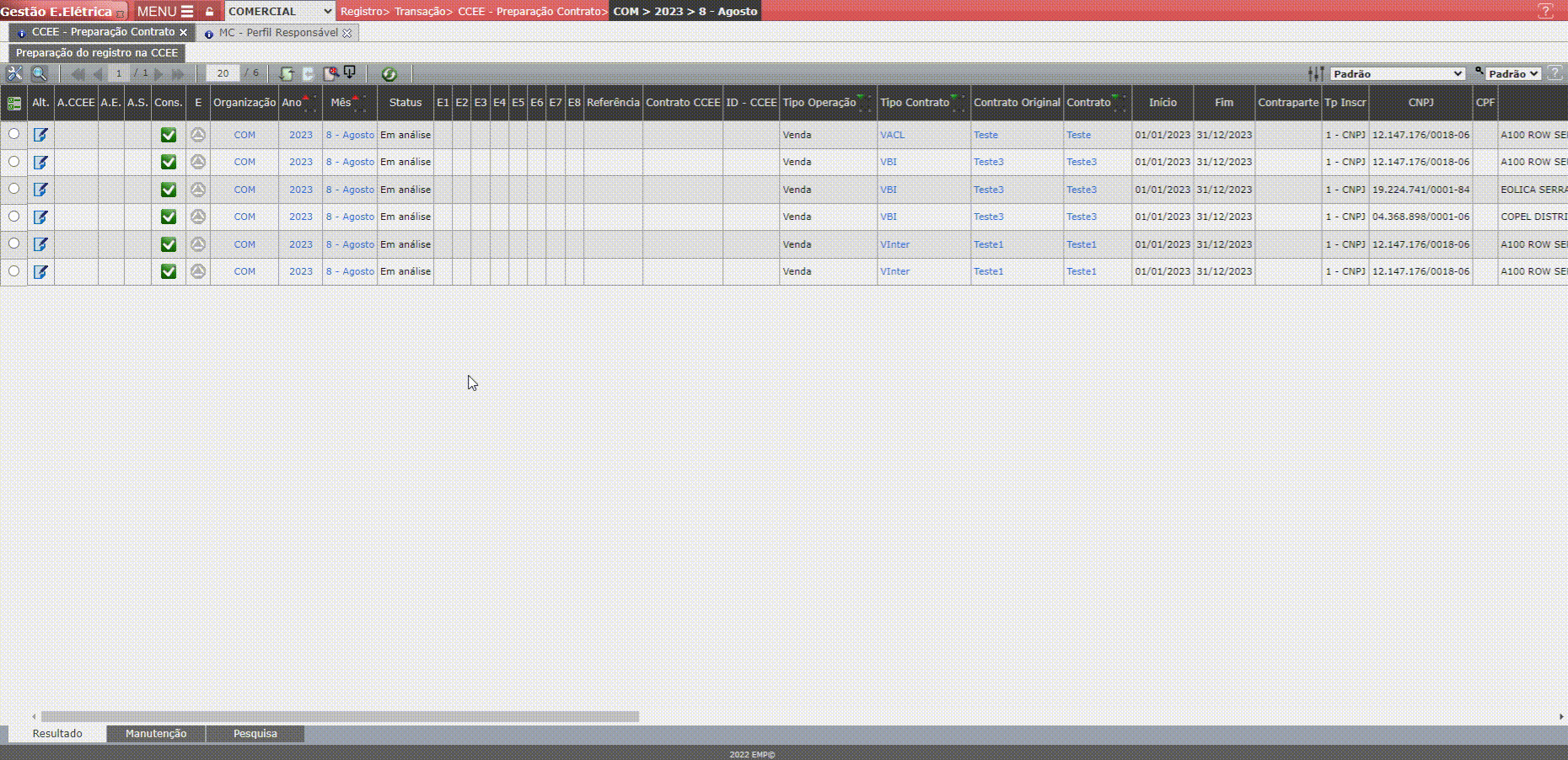Click the VACL contract type link
Screen dimensions: 1568x760
892,135
